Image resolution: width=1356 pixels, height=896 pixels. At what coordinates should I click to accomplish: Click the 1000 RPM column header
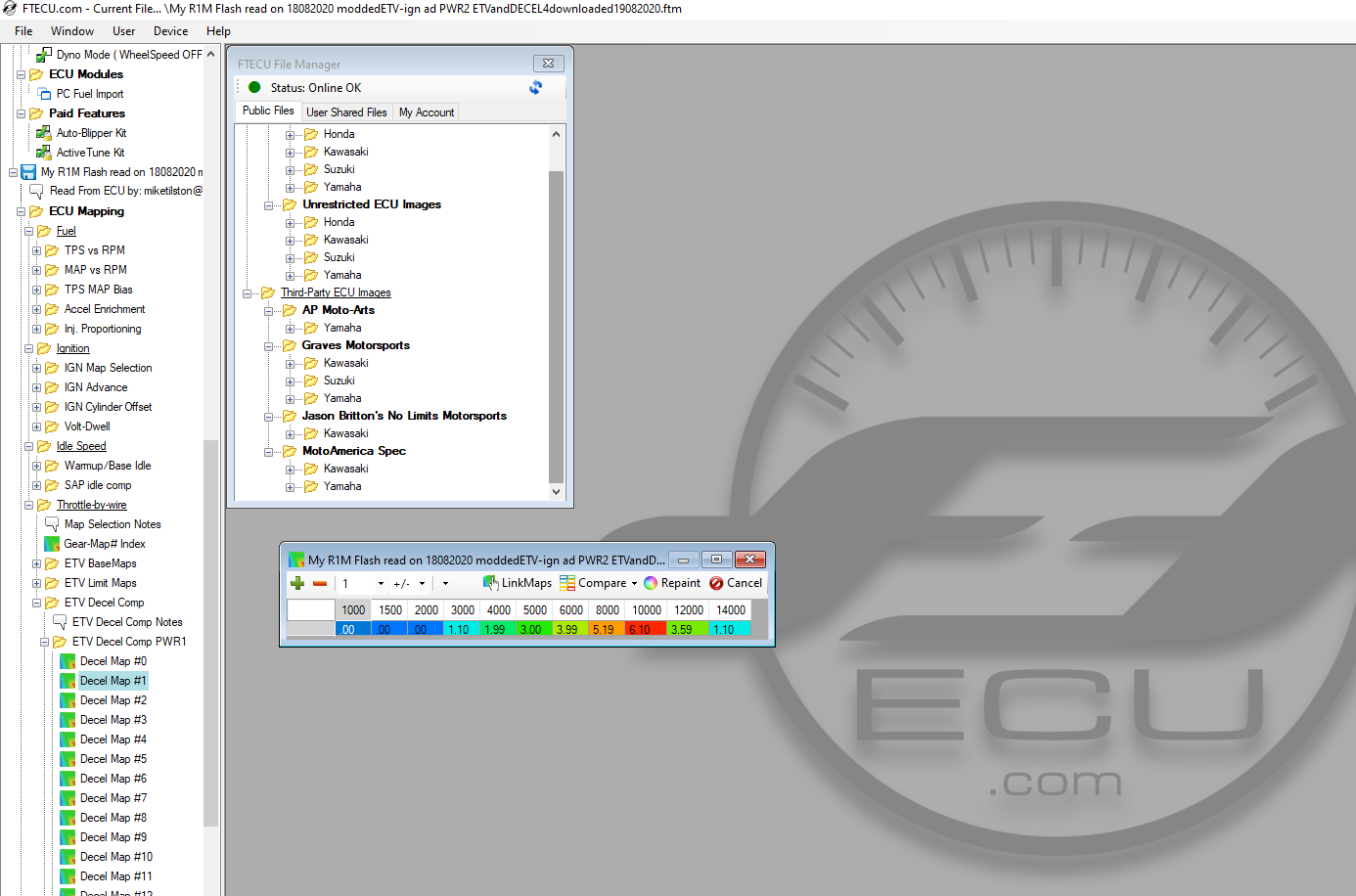pos(353,610)
